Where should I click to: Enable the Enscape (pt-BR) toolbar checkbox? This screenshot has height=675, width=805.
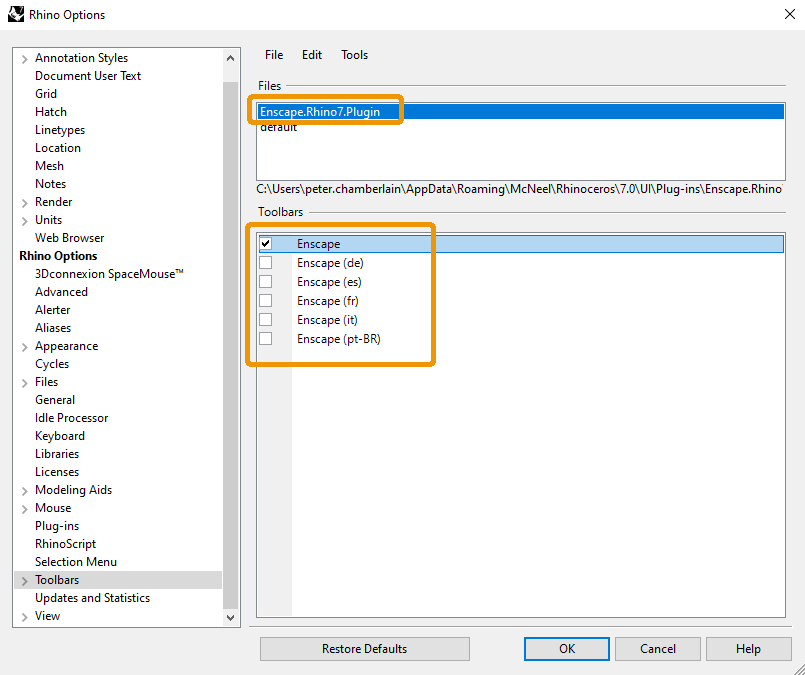tap(266, 339)
